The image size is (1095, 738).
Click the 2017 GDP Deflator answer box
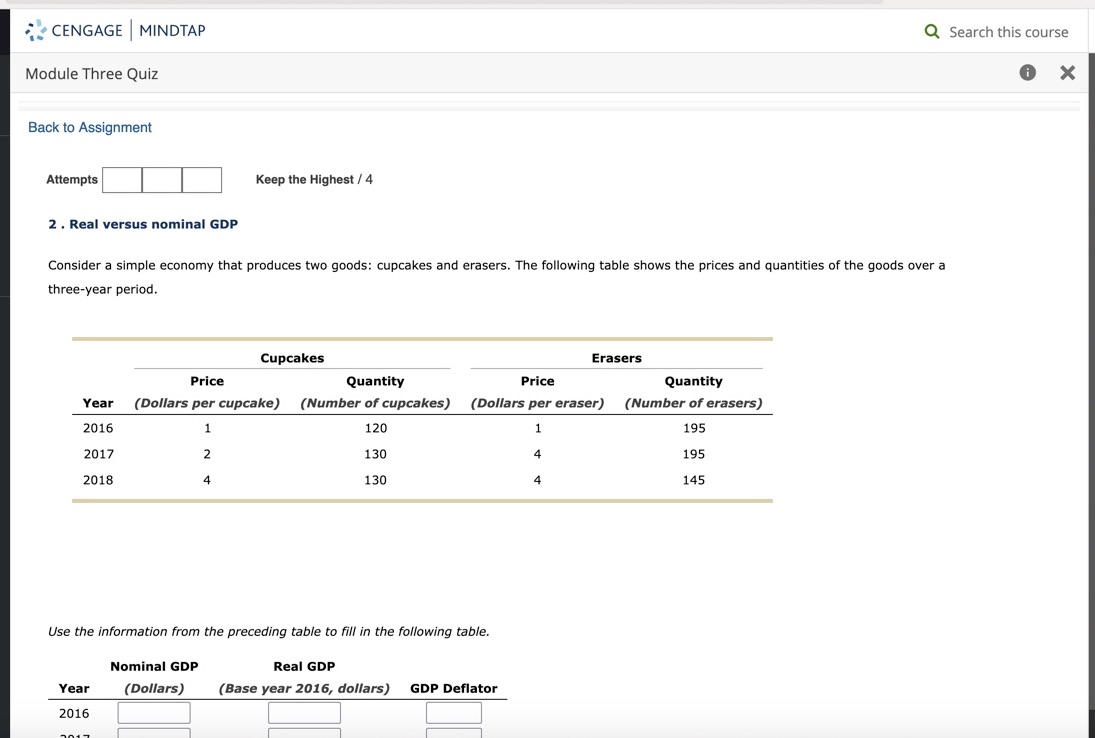(454, 735)
